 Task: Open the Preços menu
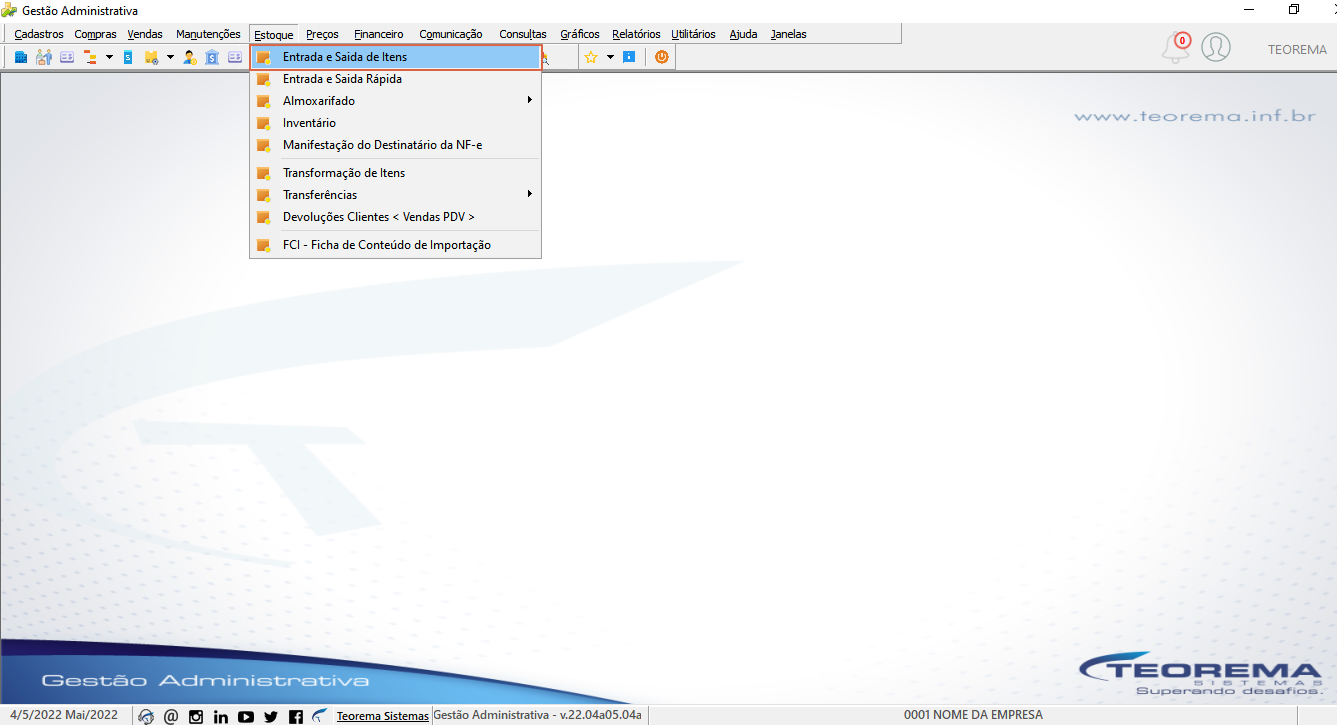pos(322,34)
